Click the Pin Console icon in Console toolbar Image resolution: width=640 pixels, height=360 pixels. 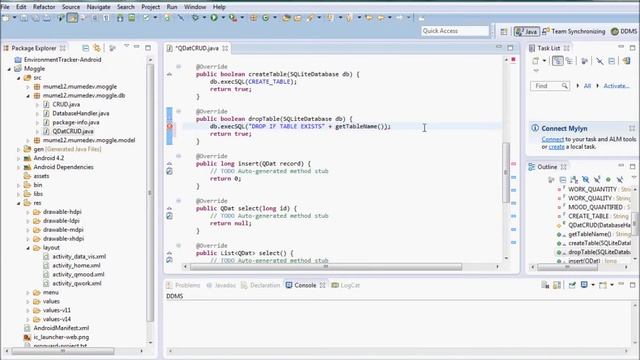[x=572, y=285]
